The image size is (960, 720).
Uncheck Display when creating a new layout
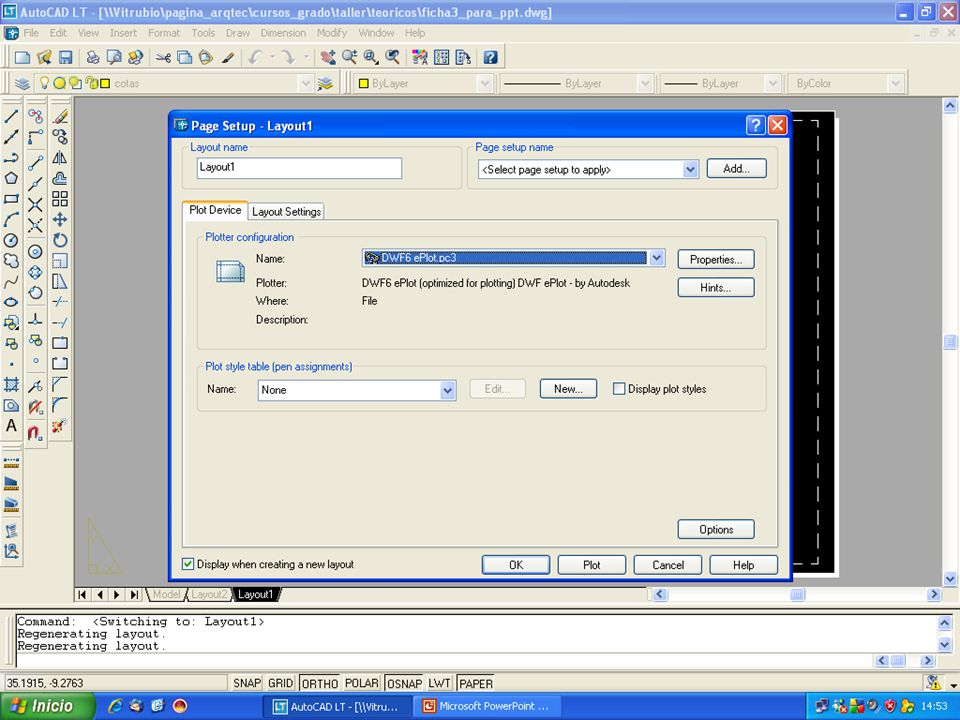[x=188, y=564]
